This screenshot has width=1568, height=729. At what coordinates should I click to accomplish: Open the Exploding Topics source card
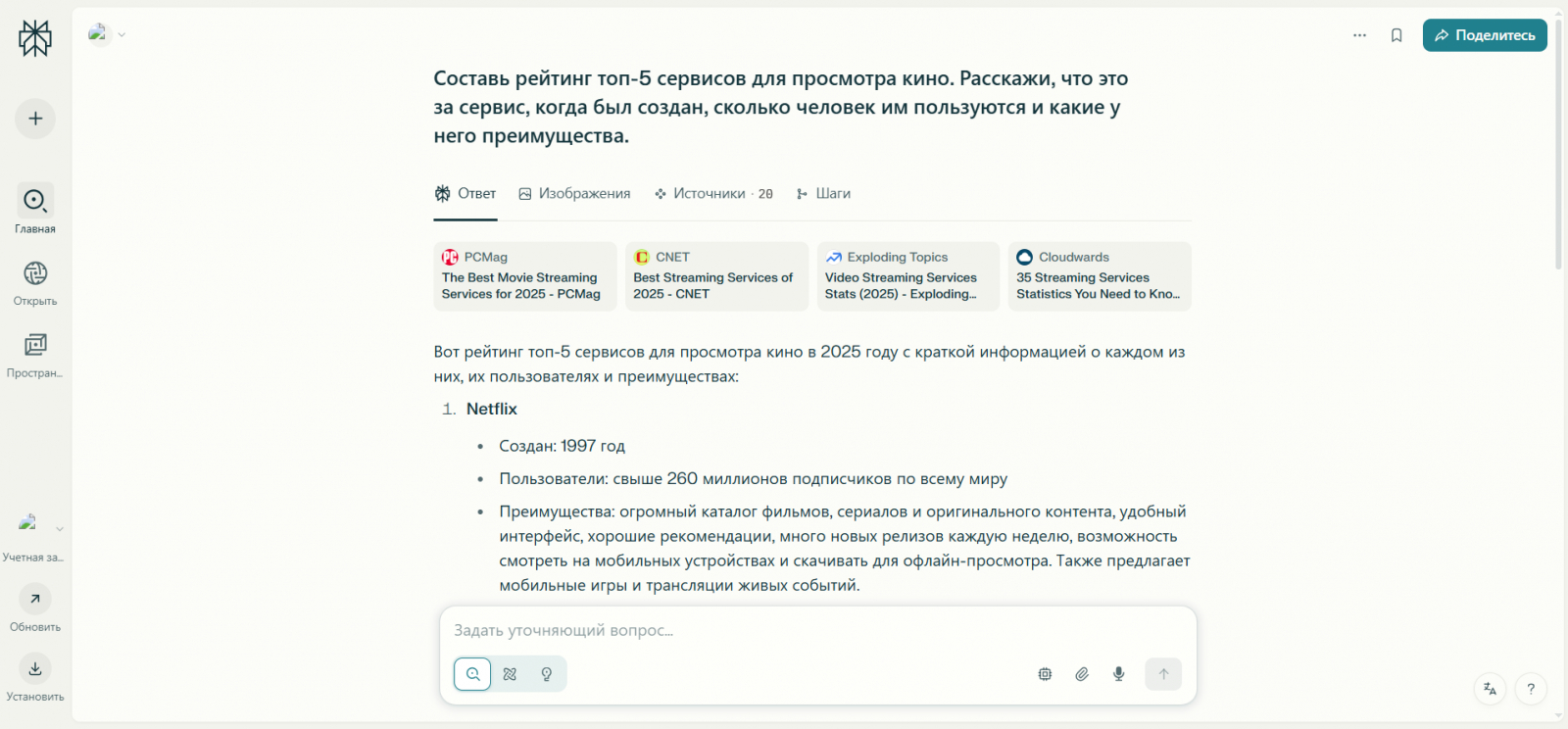(907, 276)
